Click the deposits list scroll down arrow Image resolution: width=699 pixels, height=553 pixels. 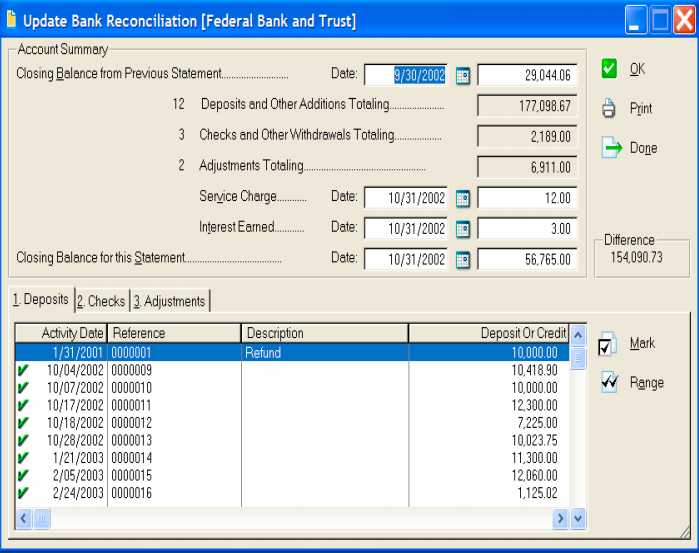pos(578,518)
